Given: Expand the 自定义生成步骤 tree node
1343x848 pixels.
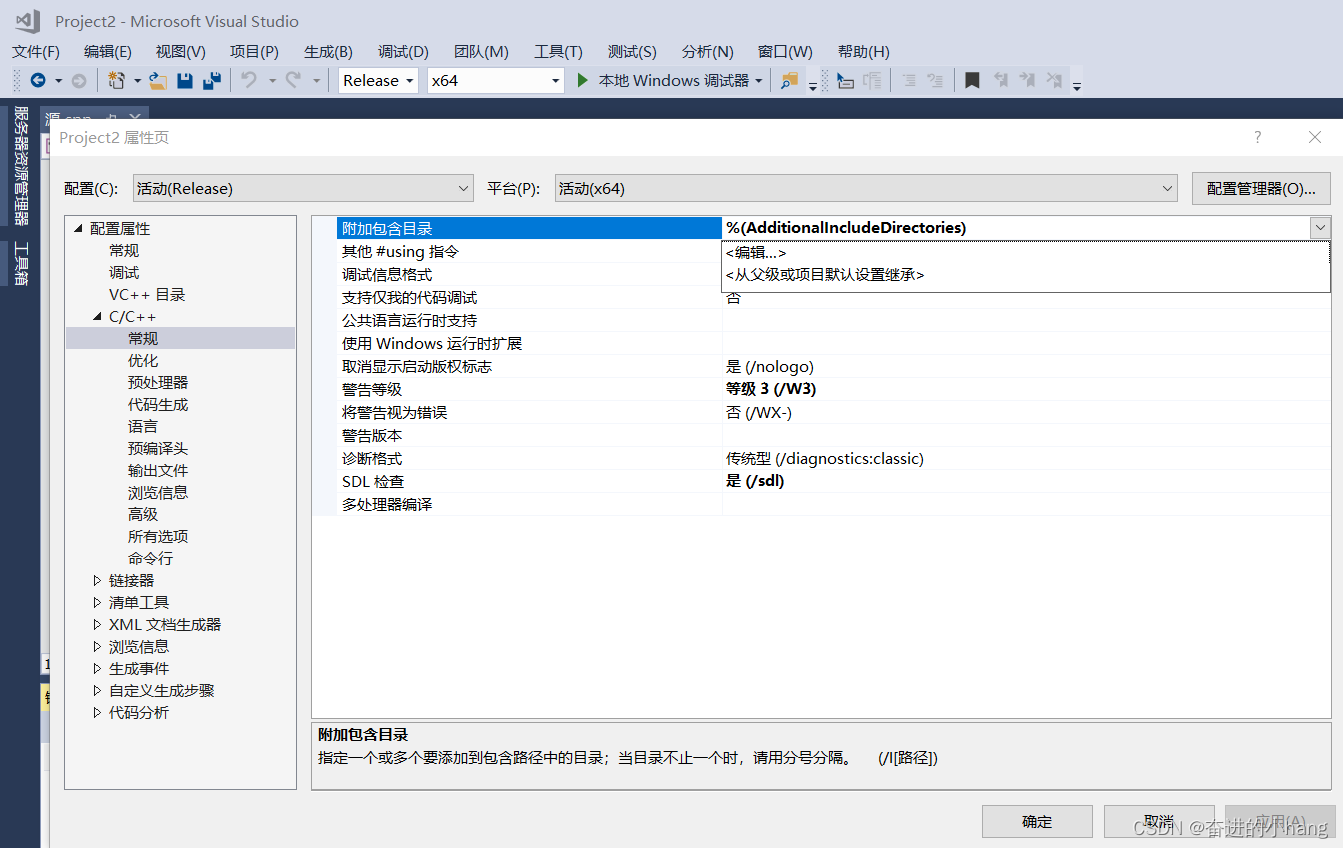Looking at the screenshot, I should tap(97, 690).
